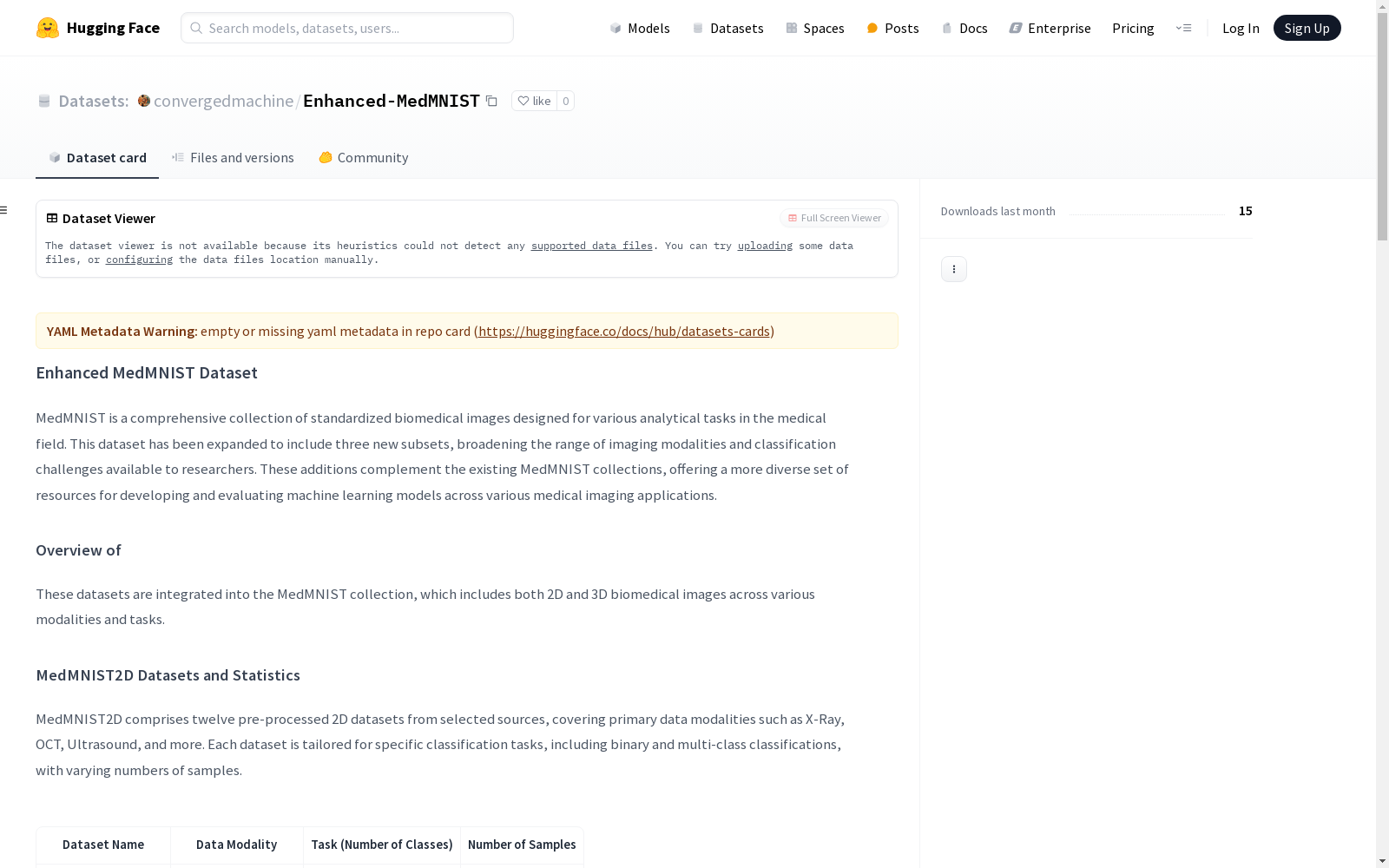The height and width of the screenshot is (868, 1389).
Task: Open Datasets in the top navigation
Action: 727,28
